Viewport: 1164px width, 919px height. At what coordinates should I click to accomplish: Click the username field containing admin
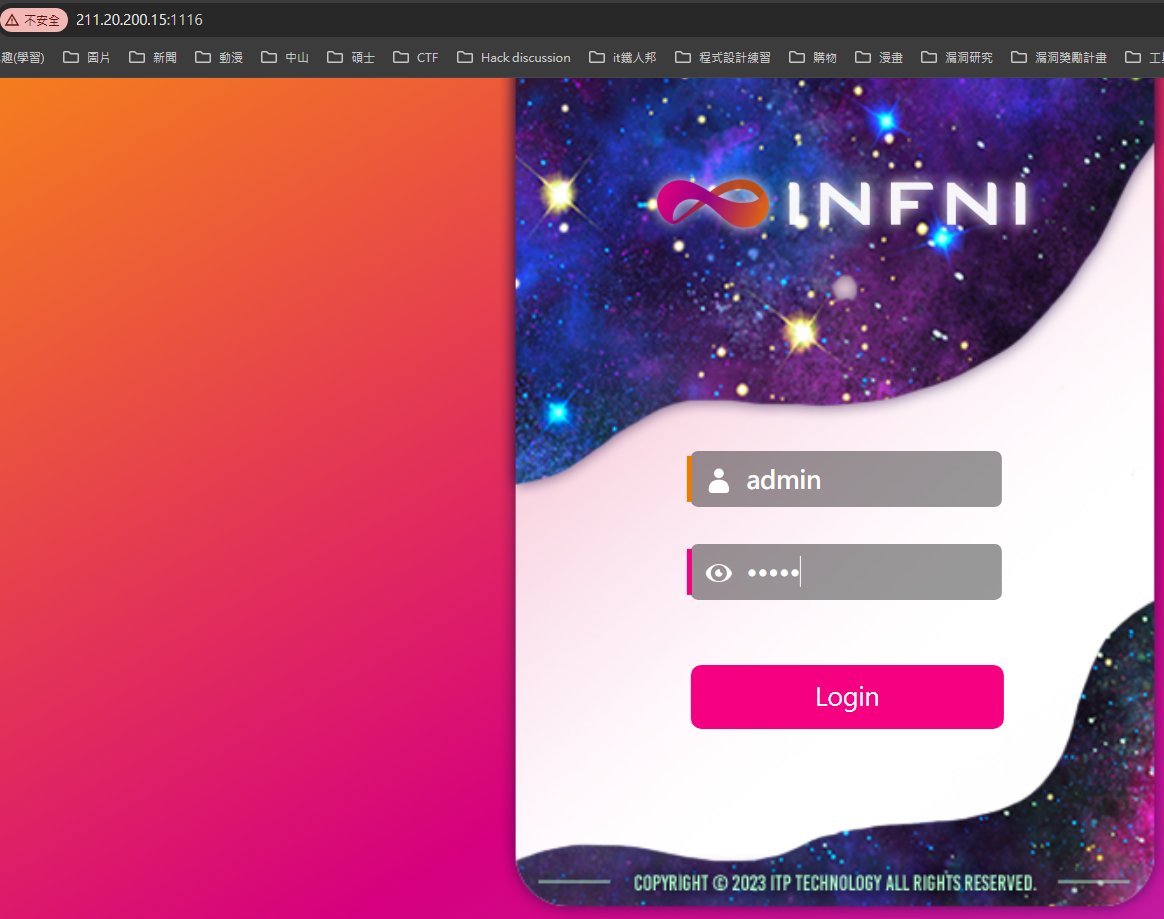pos(846,480)
